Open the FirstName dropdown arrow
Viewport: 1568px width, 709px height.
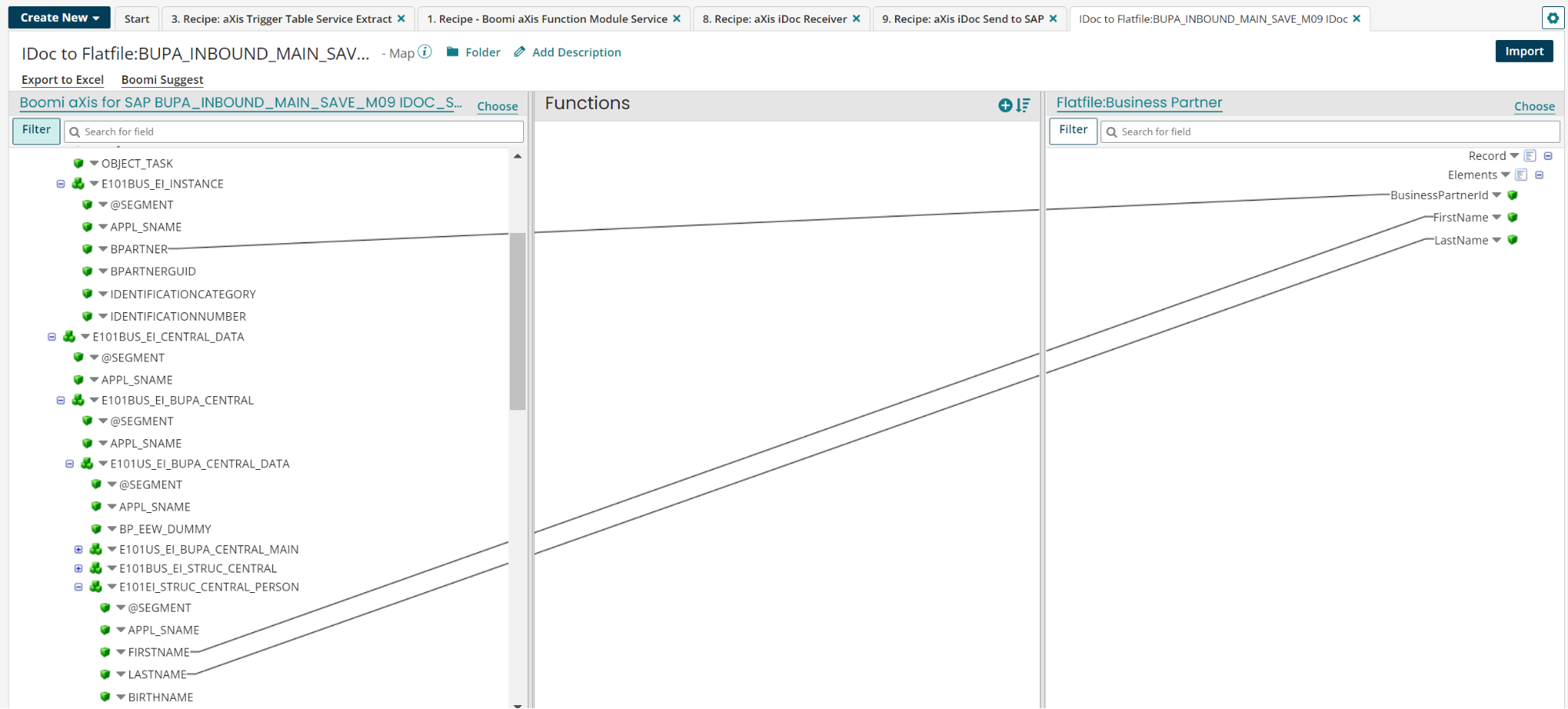(1495, 217)
